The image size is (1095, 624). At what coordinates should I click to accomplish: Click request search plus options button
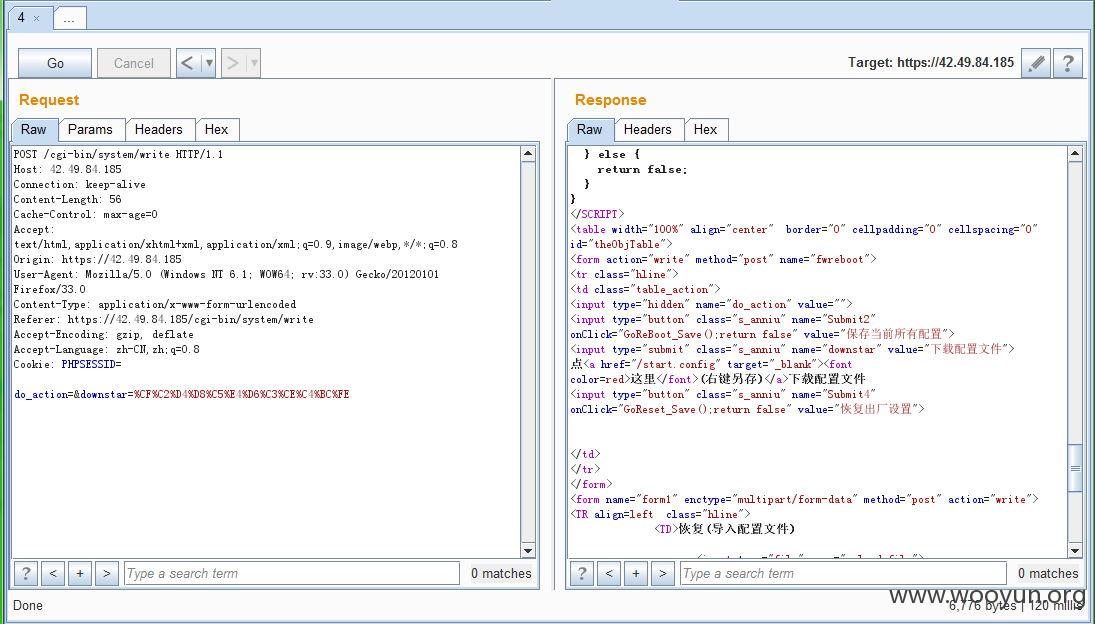[80, 573]
